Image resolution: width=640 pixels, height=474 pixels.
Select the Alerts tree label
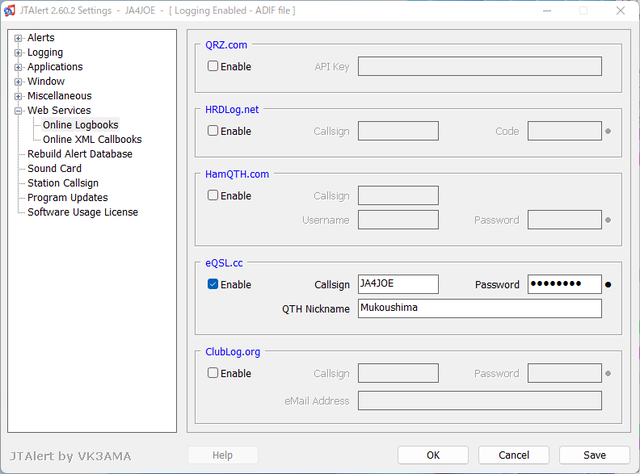(41, 38)
